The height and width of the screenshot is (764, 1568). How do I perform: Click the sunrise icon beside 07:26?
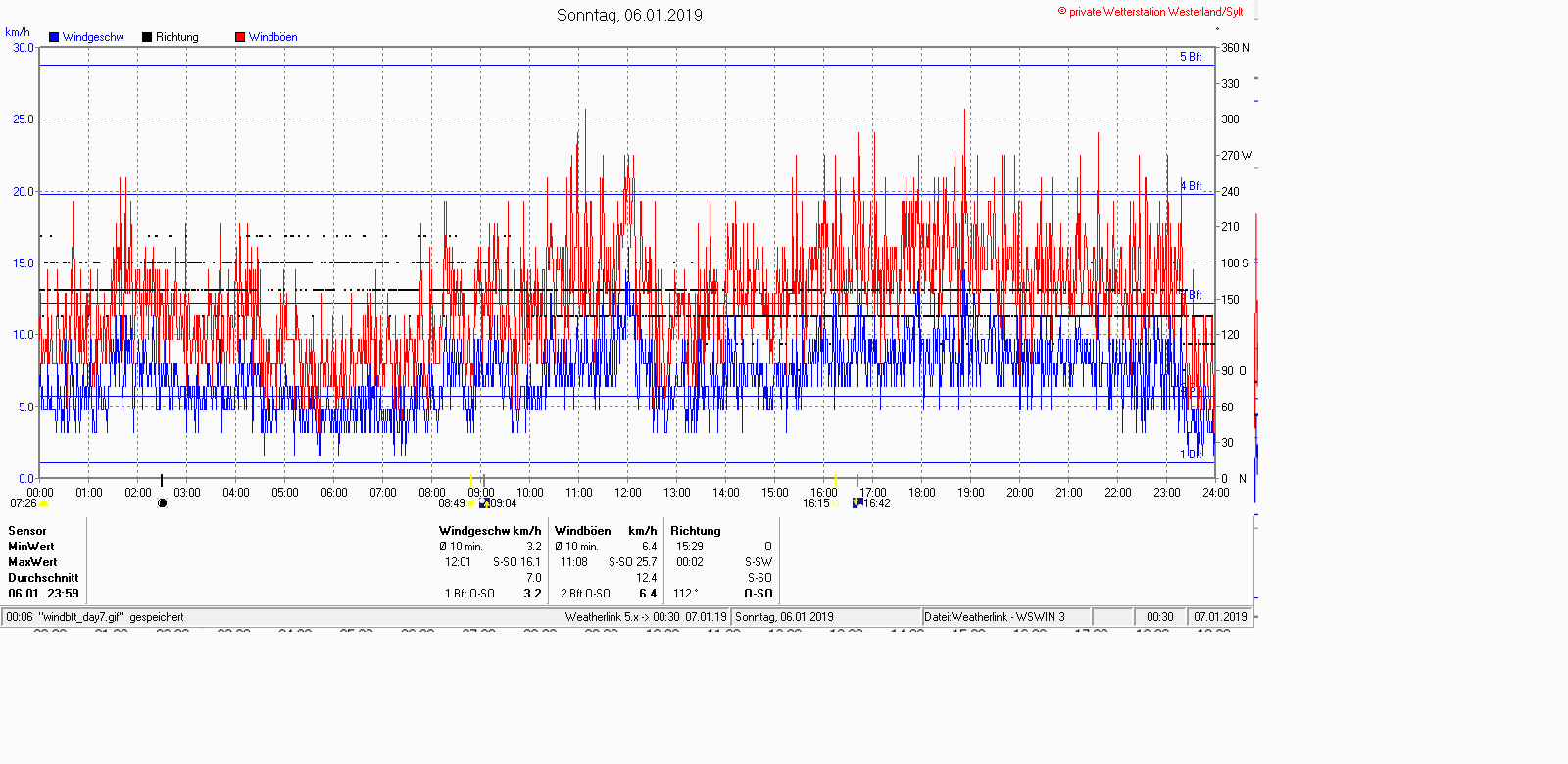(44, 503)
